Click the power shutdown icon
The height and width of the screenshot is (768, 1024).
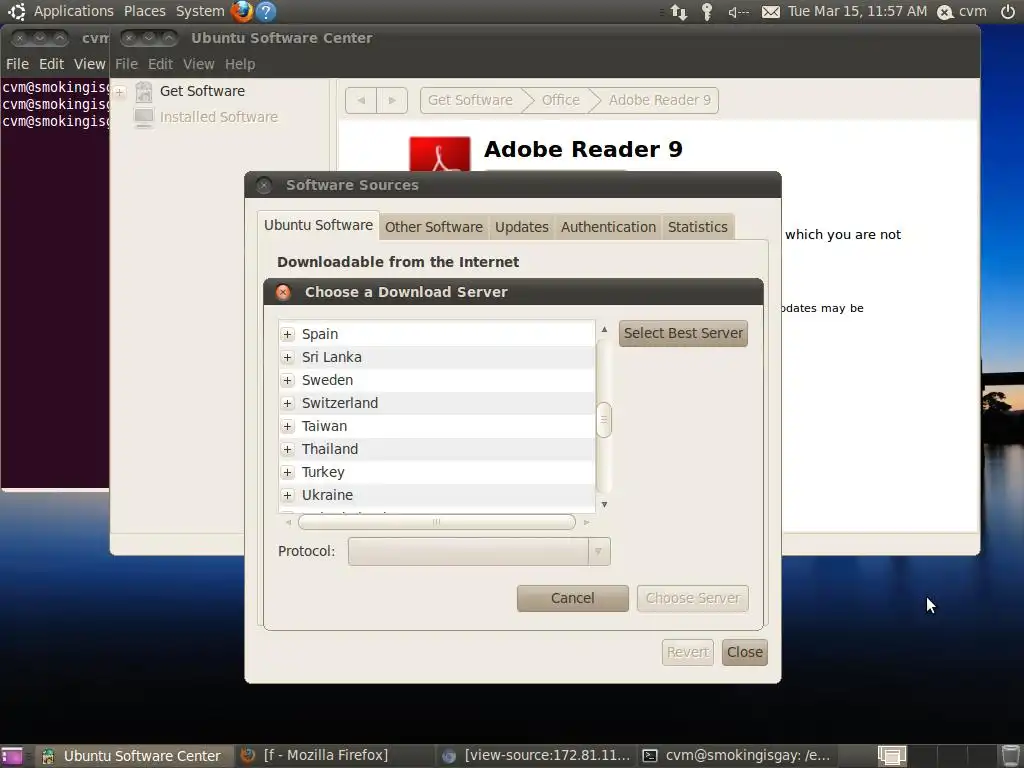click(1008, 11)
